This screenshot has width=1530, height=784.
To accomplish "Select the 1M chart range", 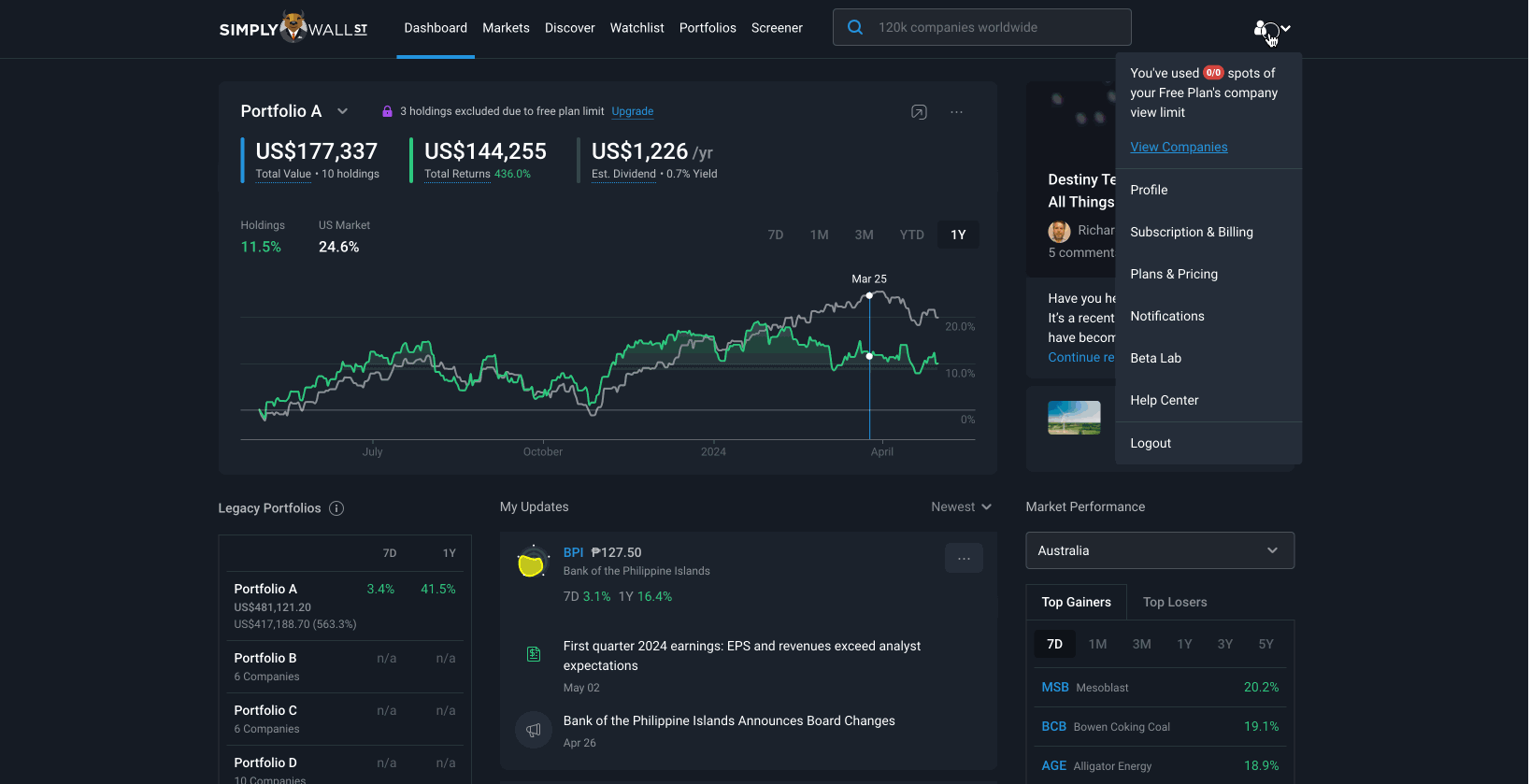I will click(820, 235).
